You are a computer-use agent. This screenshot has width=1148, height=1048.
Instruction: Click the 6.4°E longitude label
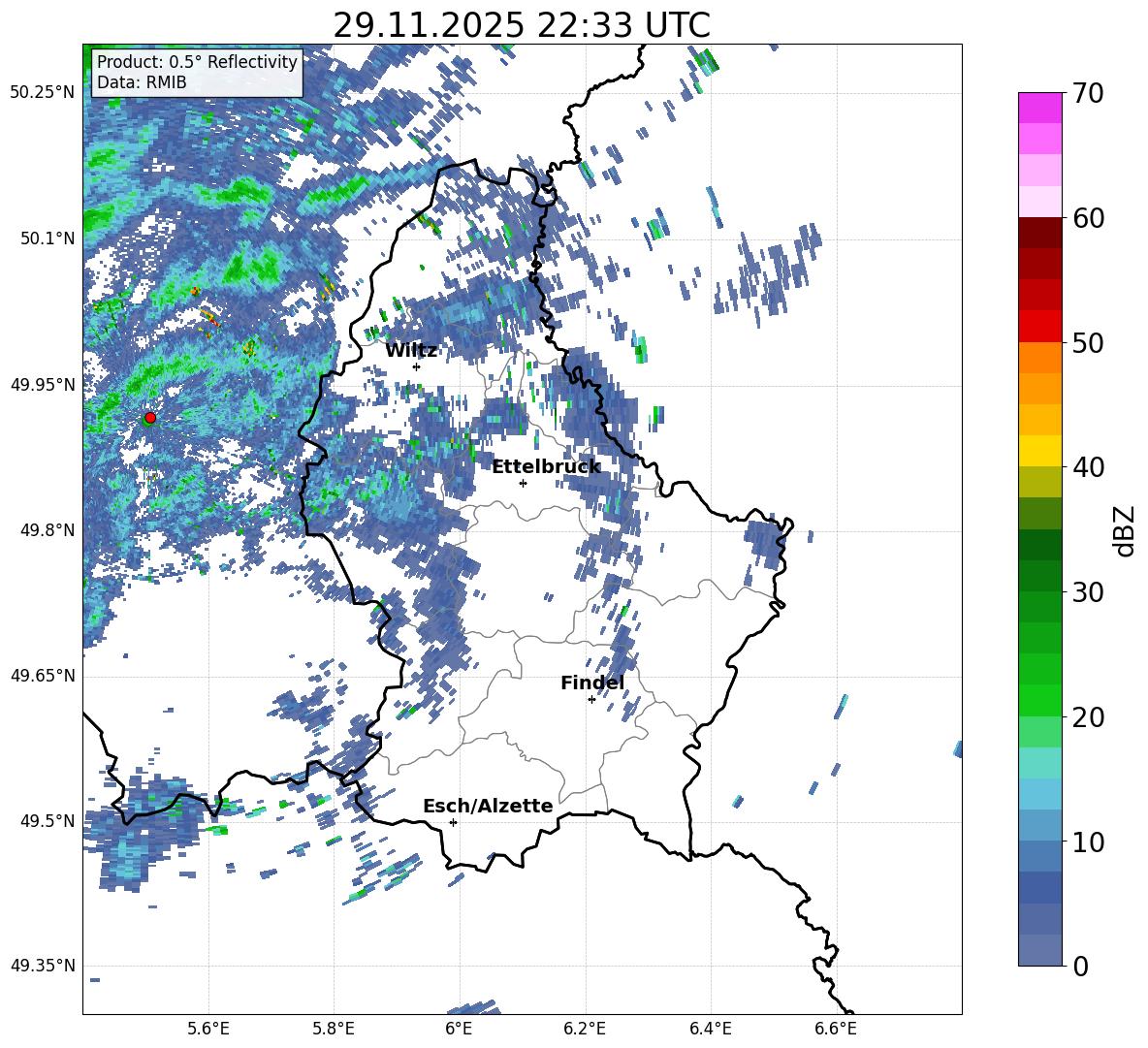pyautogui.click(x=710, y=1029)
